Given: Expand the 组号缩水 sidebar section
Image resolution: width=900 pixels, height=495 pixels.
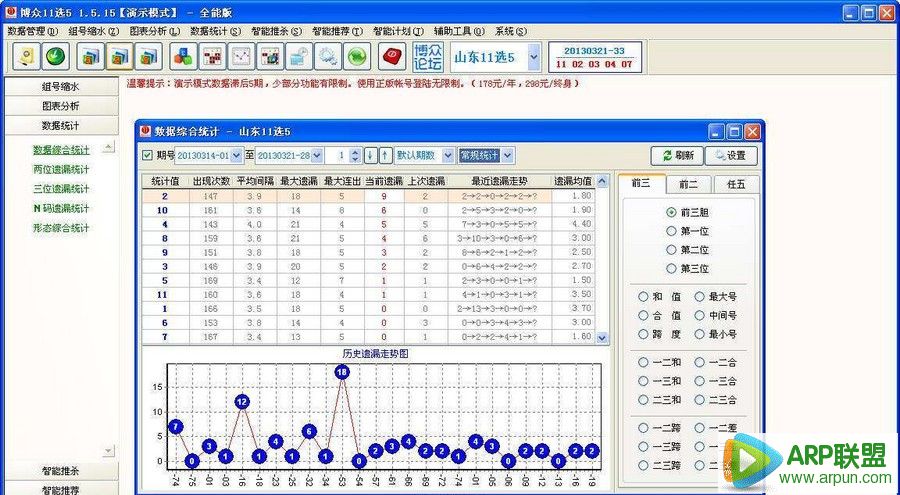Looking at the screenshot, I should pyautogui.click(x=61, y=87).
